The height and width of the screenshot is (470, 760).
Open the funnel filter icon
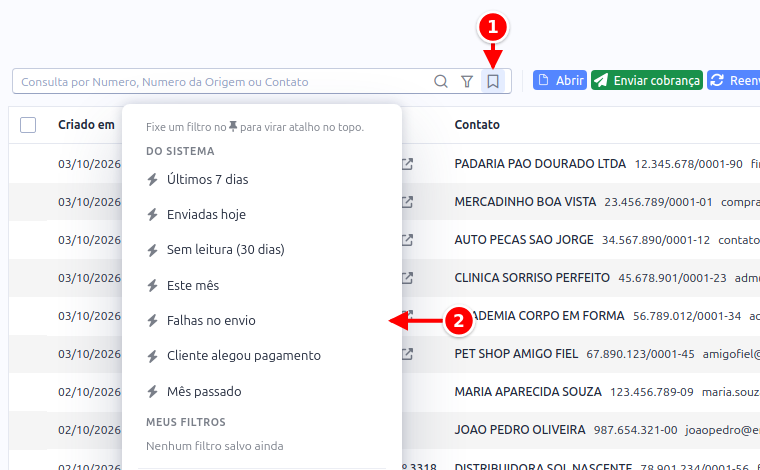(x=467, y=81)
